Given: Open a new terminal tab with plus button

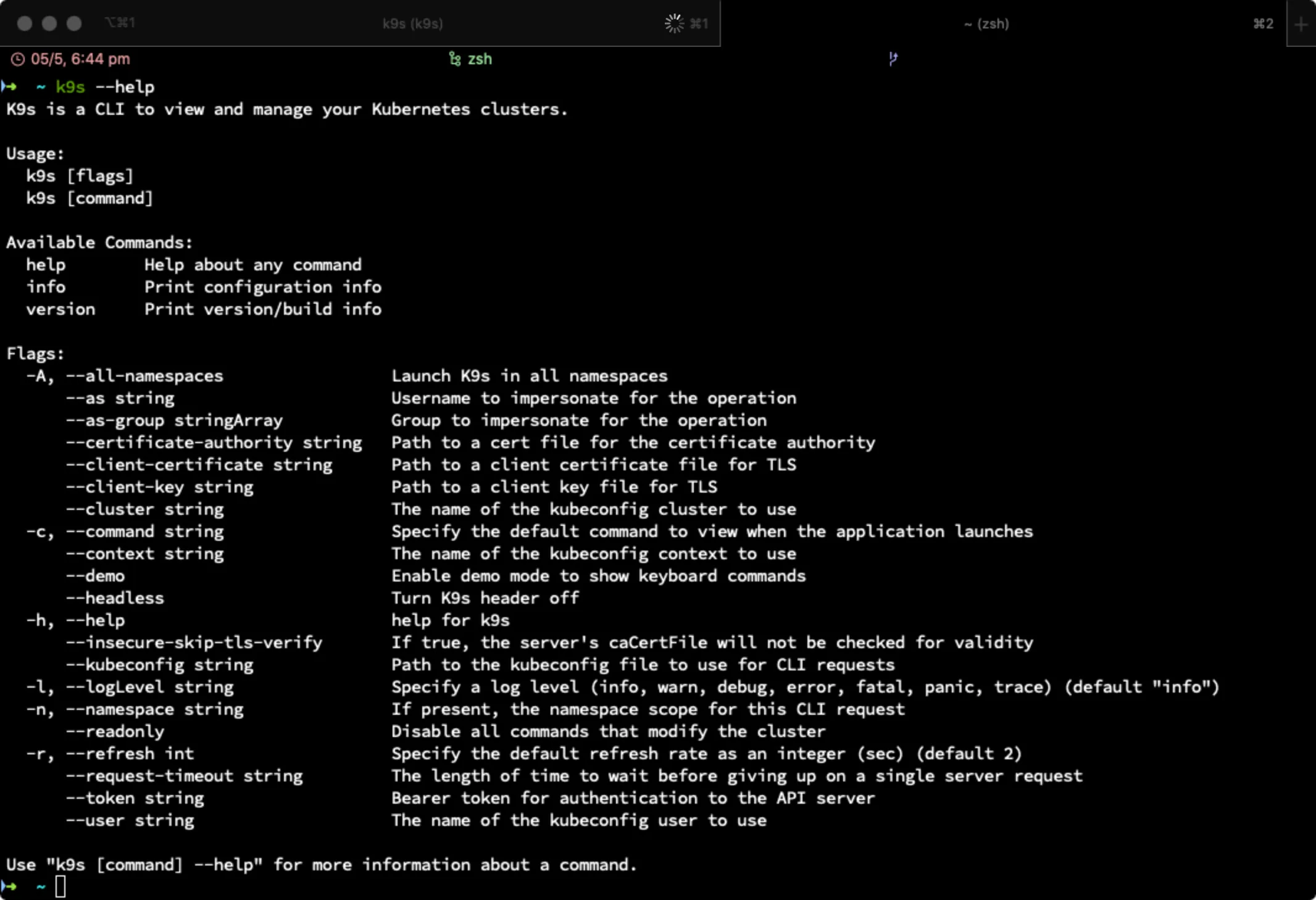Looking at the screenshot, I should coord(1301,24).
